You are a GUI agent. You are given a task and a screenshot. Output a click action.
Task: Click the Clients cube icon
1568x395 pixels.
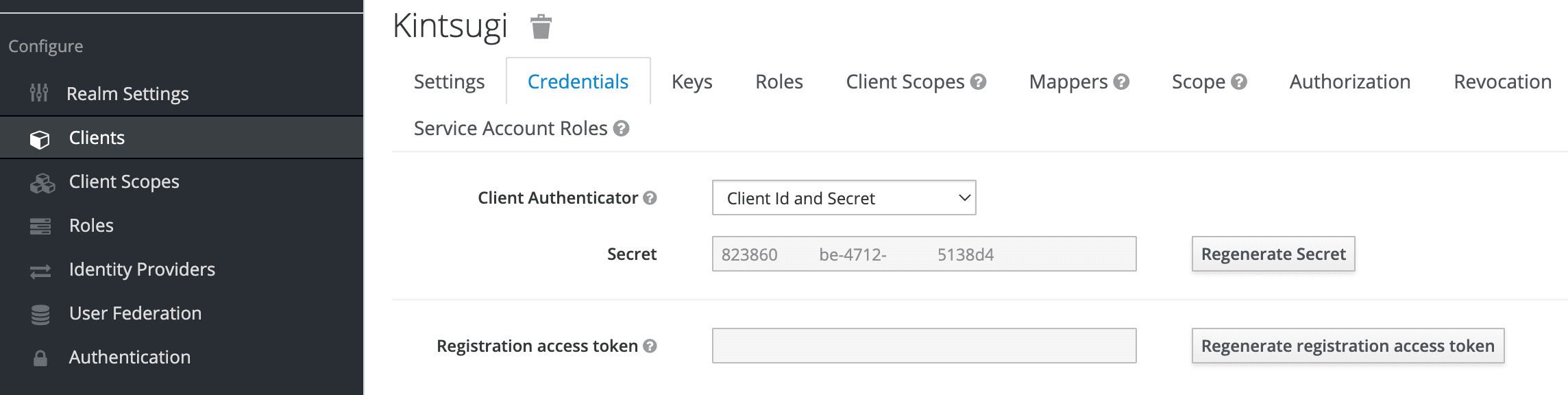point(40,139)
